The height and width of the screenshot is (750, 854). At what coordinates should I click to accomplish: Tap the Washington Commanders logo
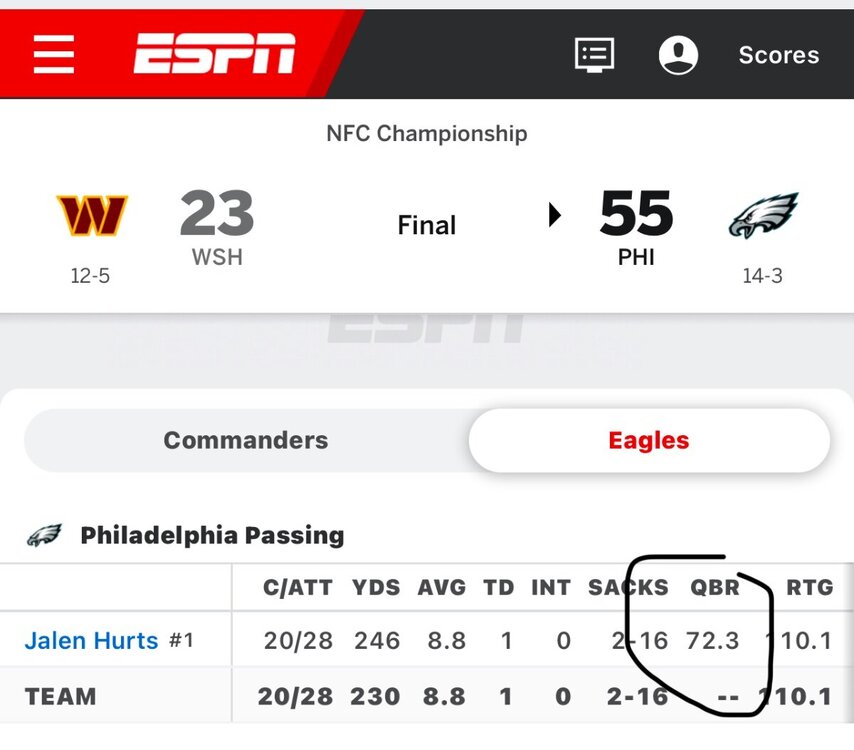coord(91,215)
